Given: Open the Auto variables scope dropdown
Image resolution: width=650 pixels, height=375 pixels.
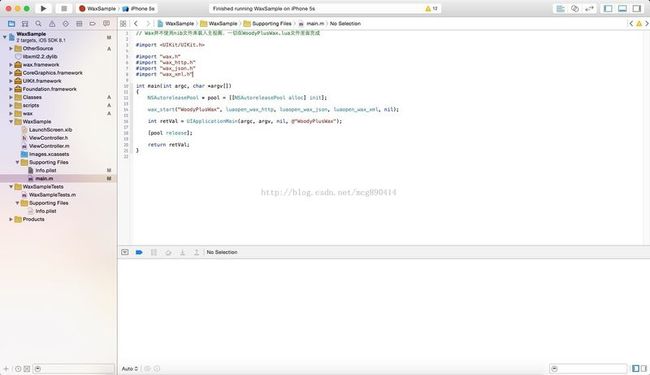Looking at the screenshot, I should pos(129,368).
